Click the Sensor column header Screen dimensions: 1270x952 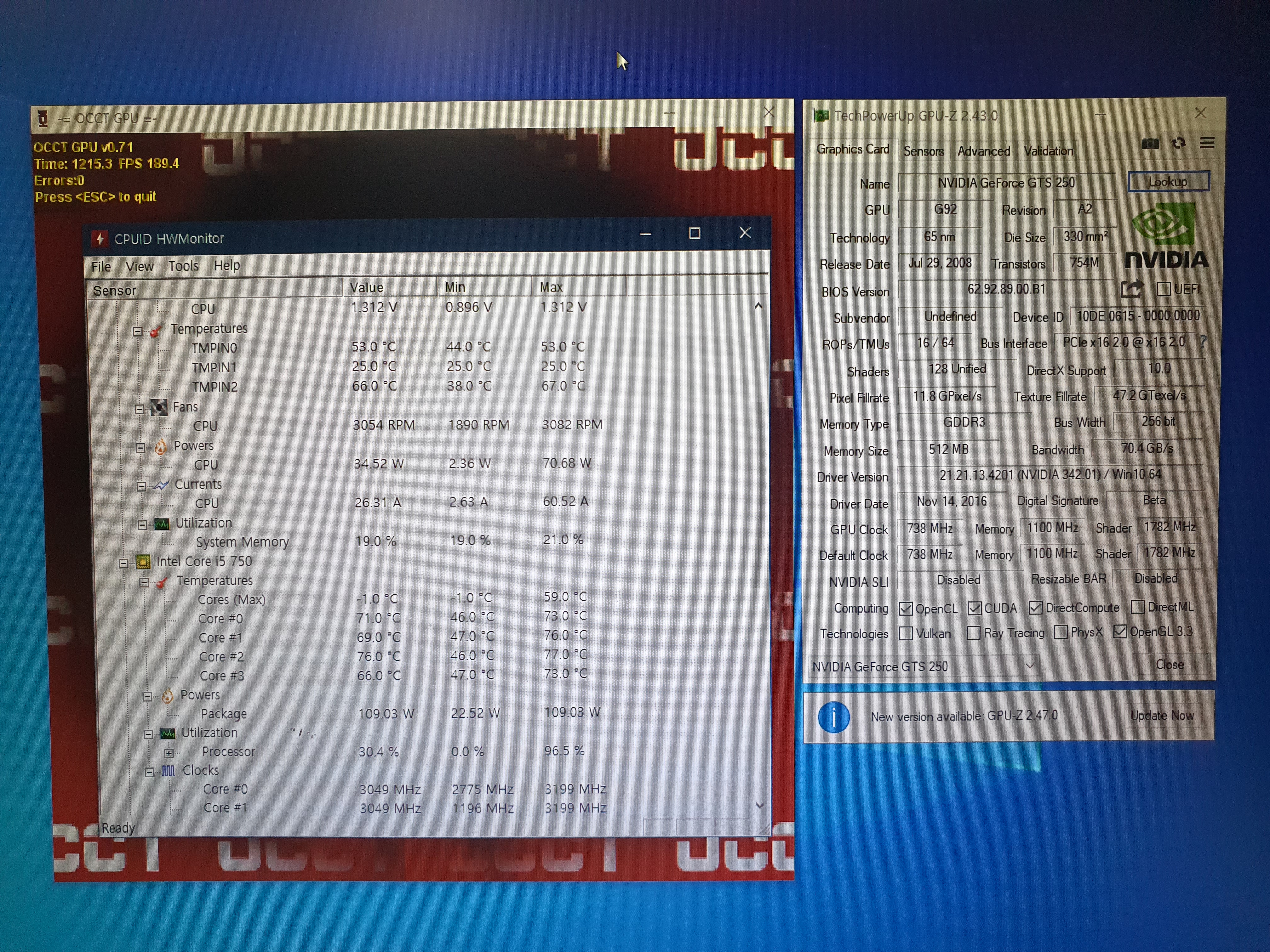tap(214, 289)
